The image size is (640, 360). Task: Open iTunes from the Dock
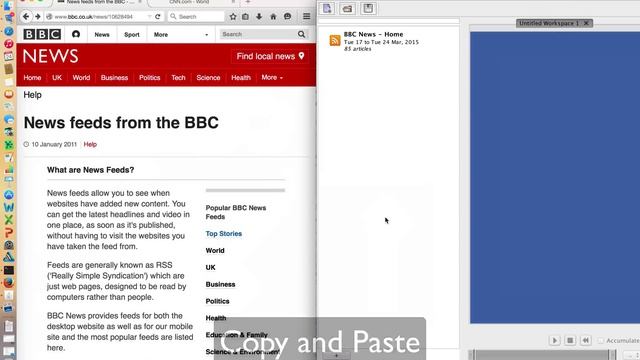9,44
